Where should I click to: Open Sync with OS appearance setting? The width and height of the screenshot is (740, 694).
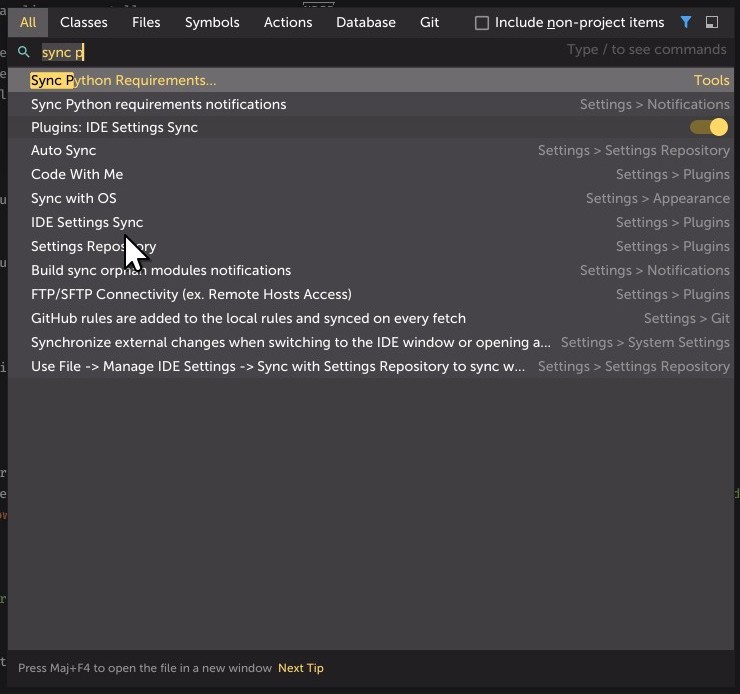74,198
